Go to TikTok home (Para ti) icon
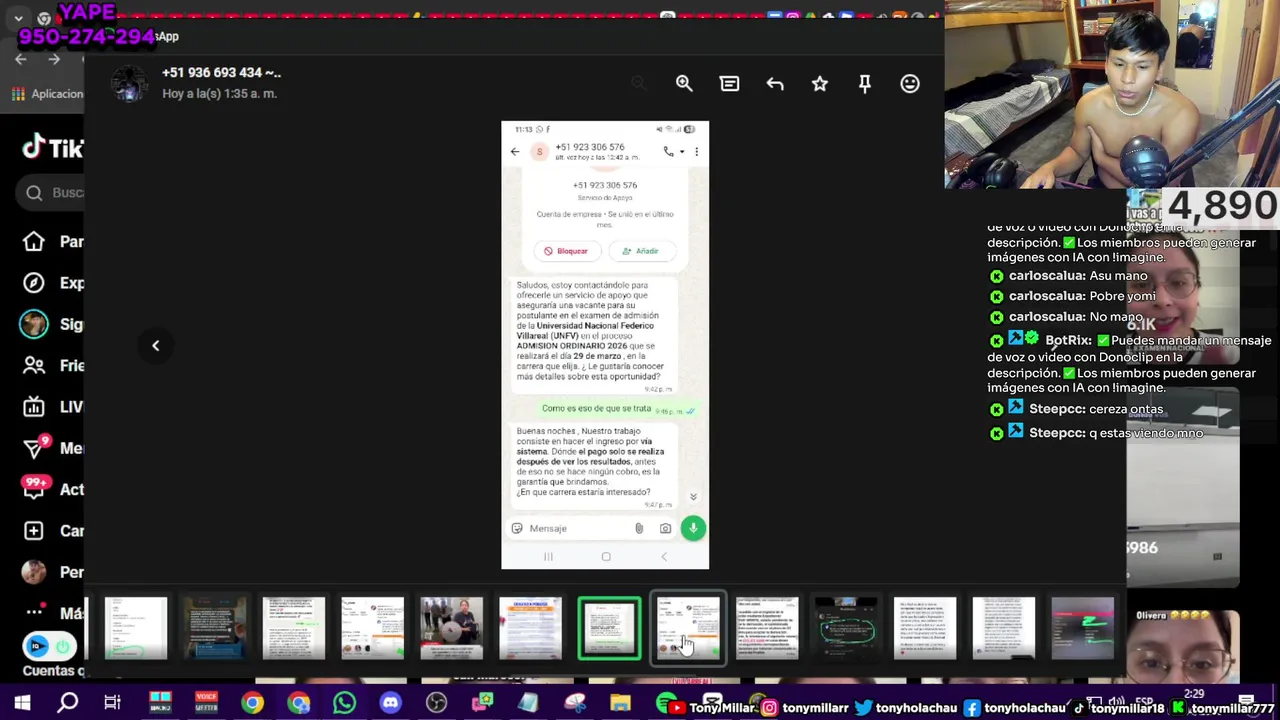Image resolution: width=1280 pixels, height=720 pixels. [x=34, y=241]
